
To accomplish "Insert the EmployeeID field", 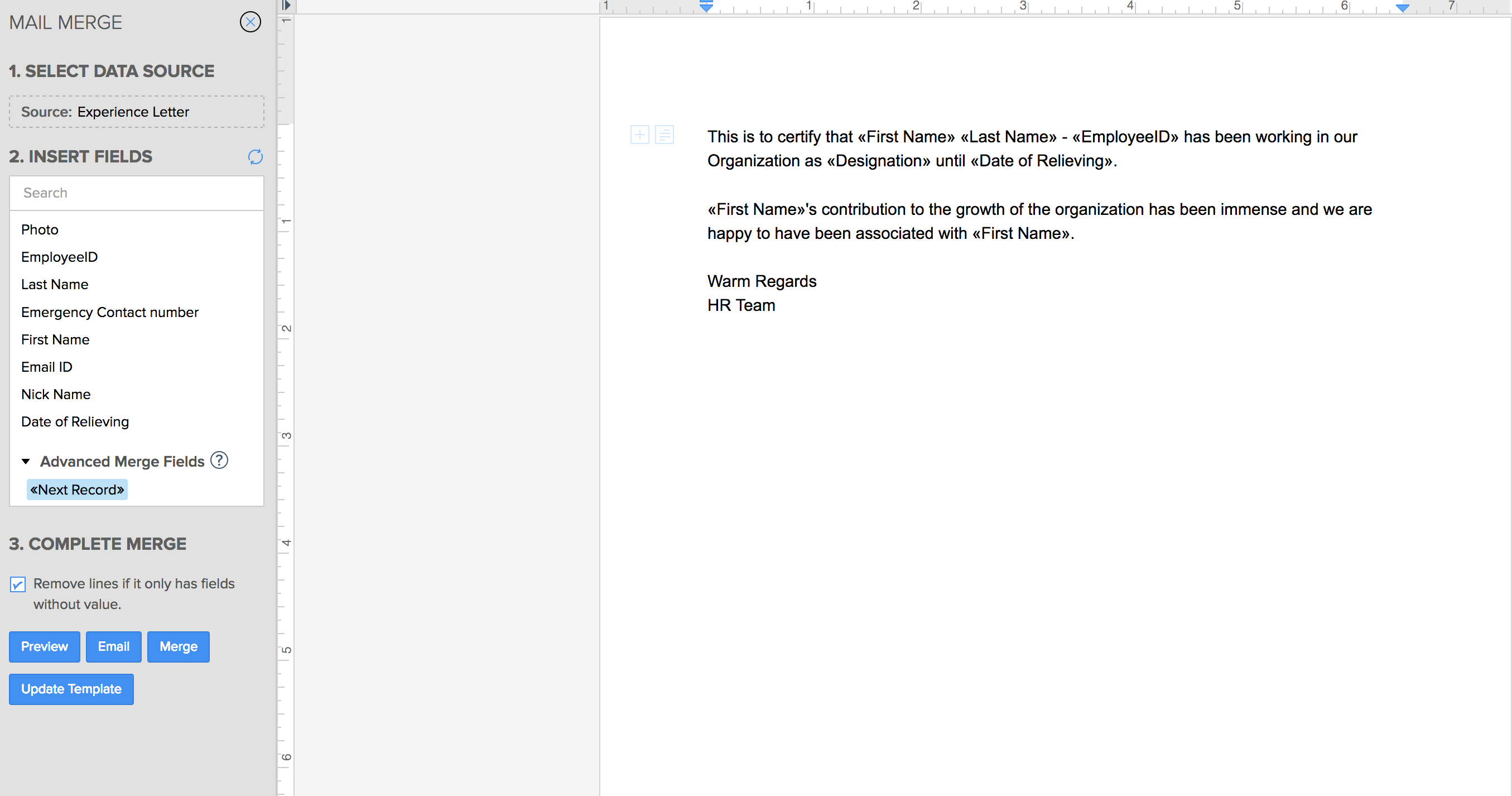I will point(59,257).
